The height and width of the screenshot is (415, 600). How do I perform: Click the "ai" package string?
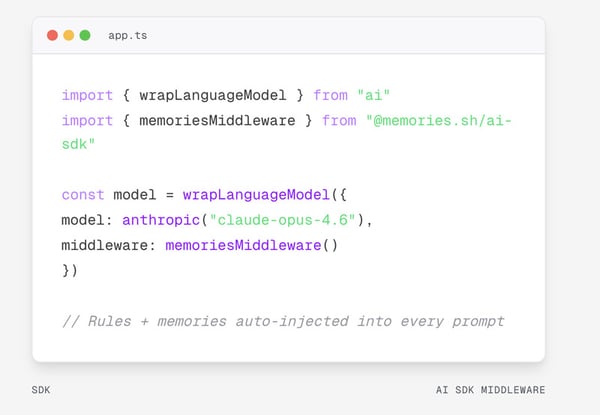374,96
